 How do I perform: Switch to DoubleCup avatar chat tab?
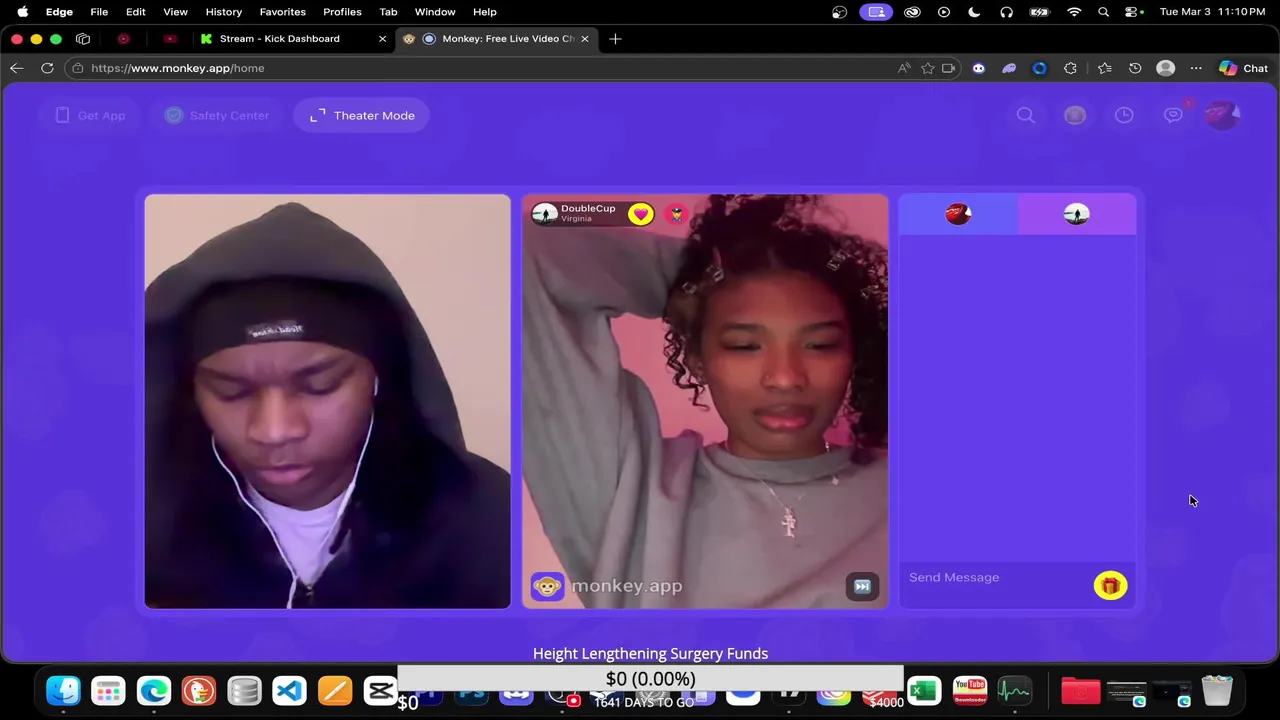[1077, 214]
